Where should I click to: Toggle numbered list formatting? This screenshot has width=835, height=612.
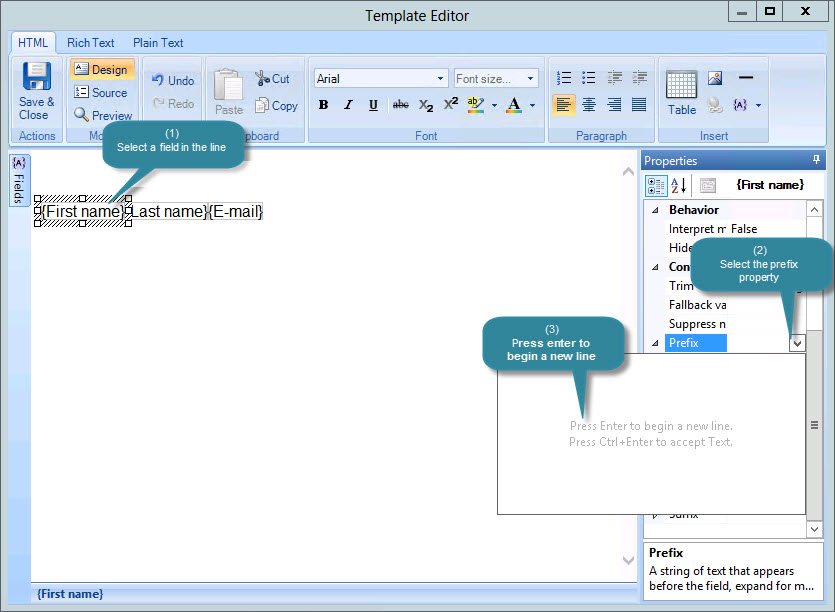(563, 77)
